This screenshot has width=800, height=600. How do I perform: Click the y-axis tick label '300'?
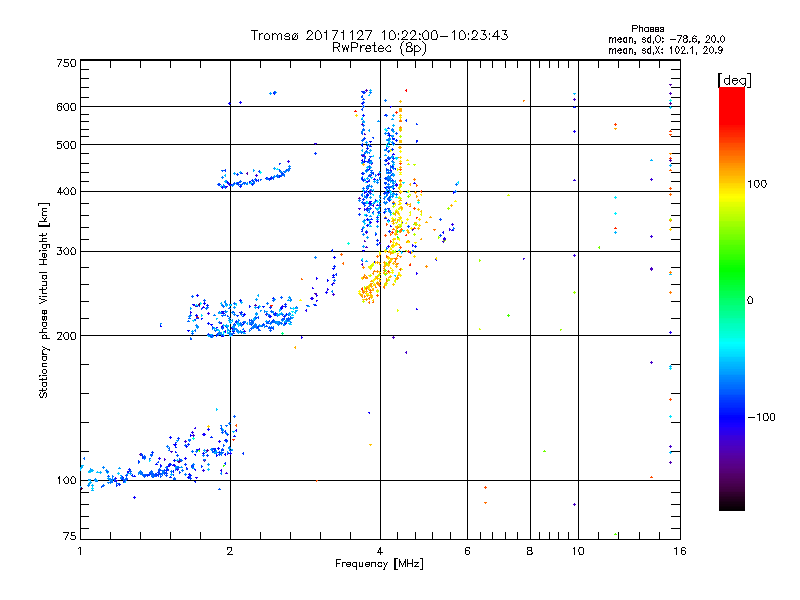click(66, 252)
